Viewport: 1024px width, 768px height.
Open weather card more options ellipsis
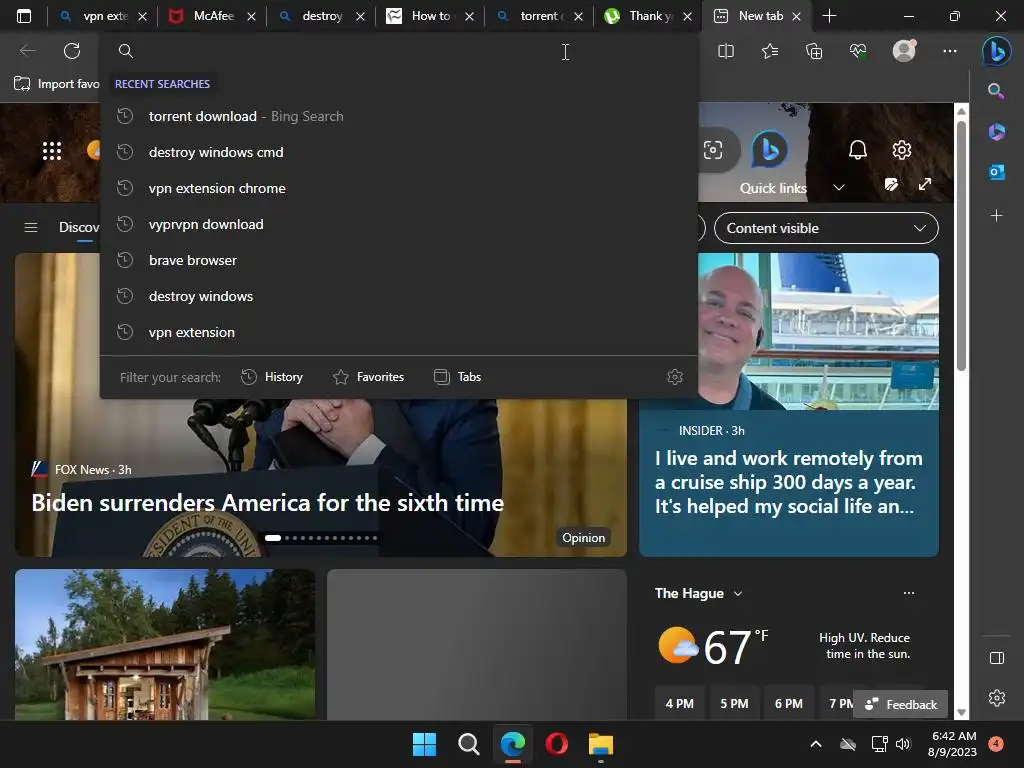coord(908,593)
